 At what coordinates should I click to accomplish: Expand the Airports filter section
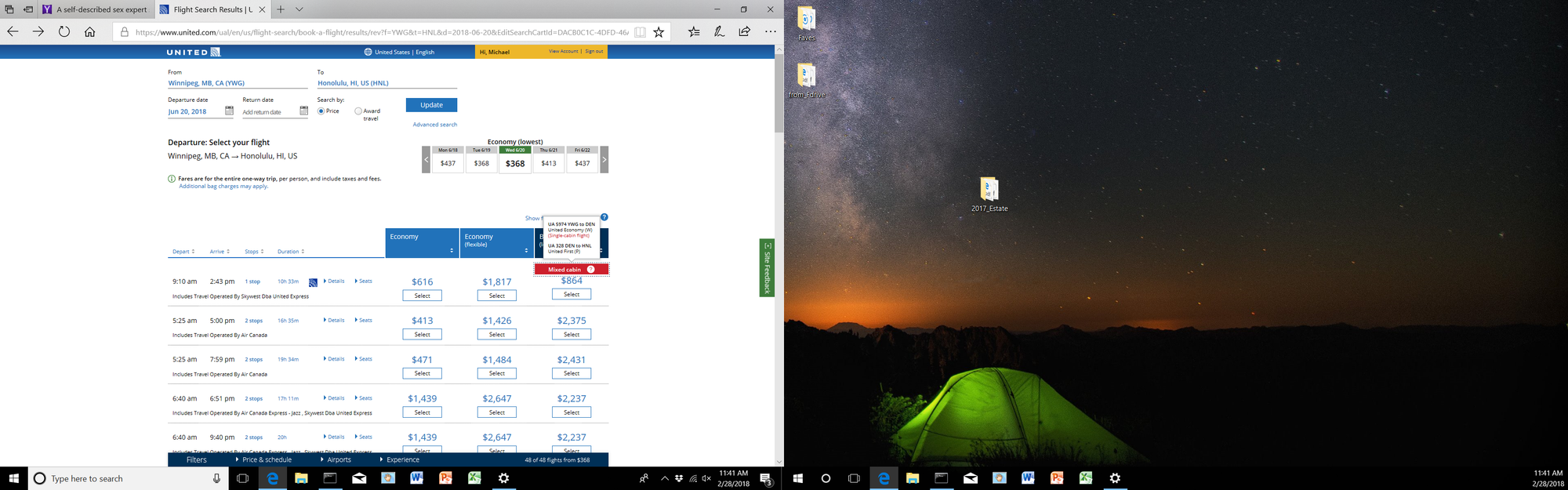tap(336, 460)
